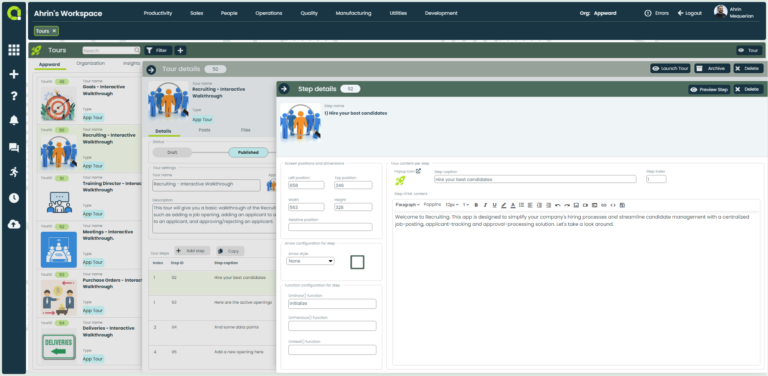Click the Left position input field

click(x=306, y=186)
